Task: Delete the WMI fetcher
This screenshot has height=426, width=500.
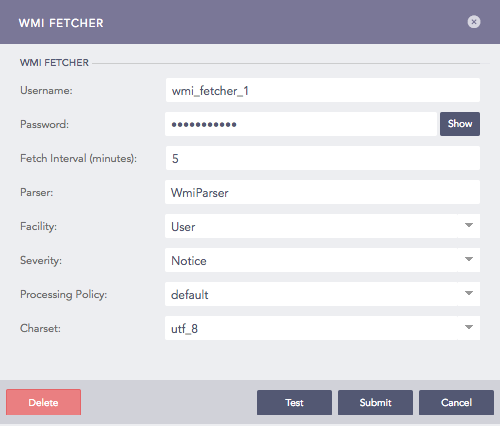Action: coord(43,402)
